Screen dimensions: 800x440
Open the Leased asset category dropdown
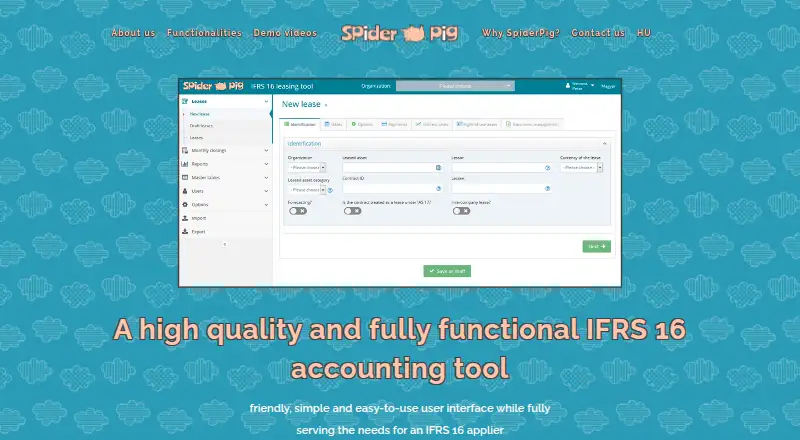pos(307,190)
